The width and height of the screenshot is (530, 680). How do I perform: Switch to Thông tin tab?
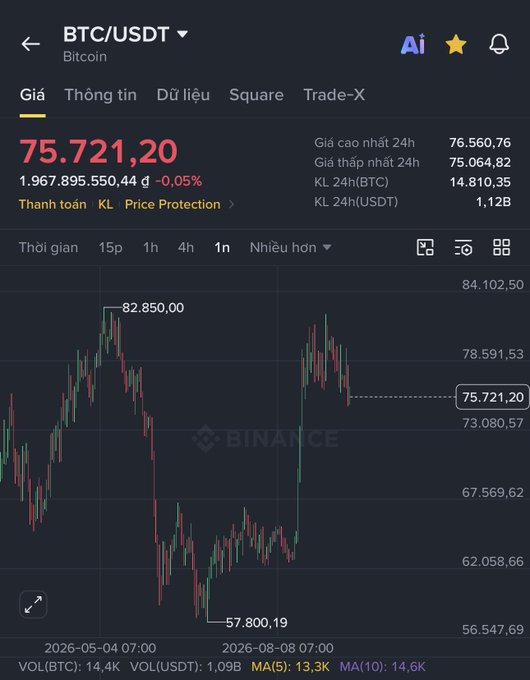pyautogui.click(x=101, y=95)
